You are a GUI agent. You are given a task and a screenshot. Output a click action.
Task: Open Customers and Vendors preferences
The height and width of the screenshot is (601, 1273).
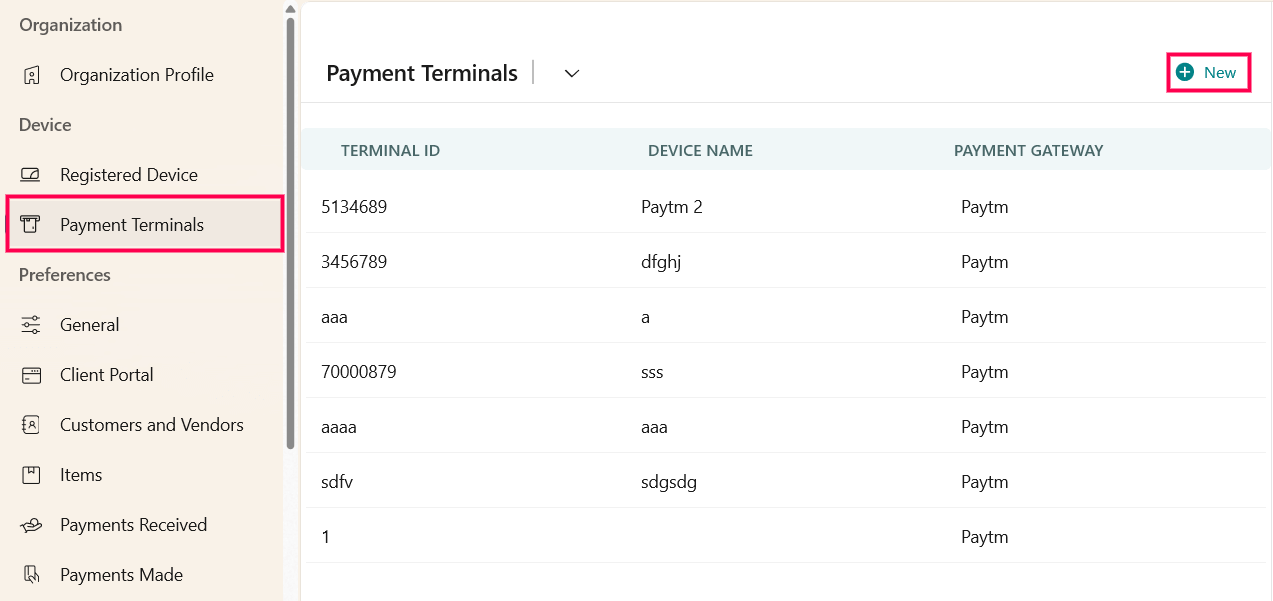click(x=151, y=425)
